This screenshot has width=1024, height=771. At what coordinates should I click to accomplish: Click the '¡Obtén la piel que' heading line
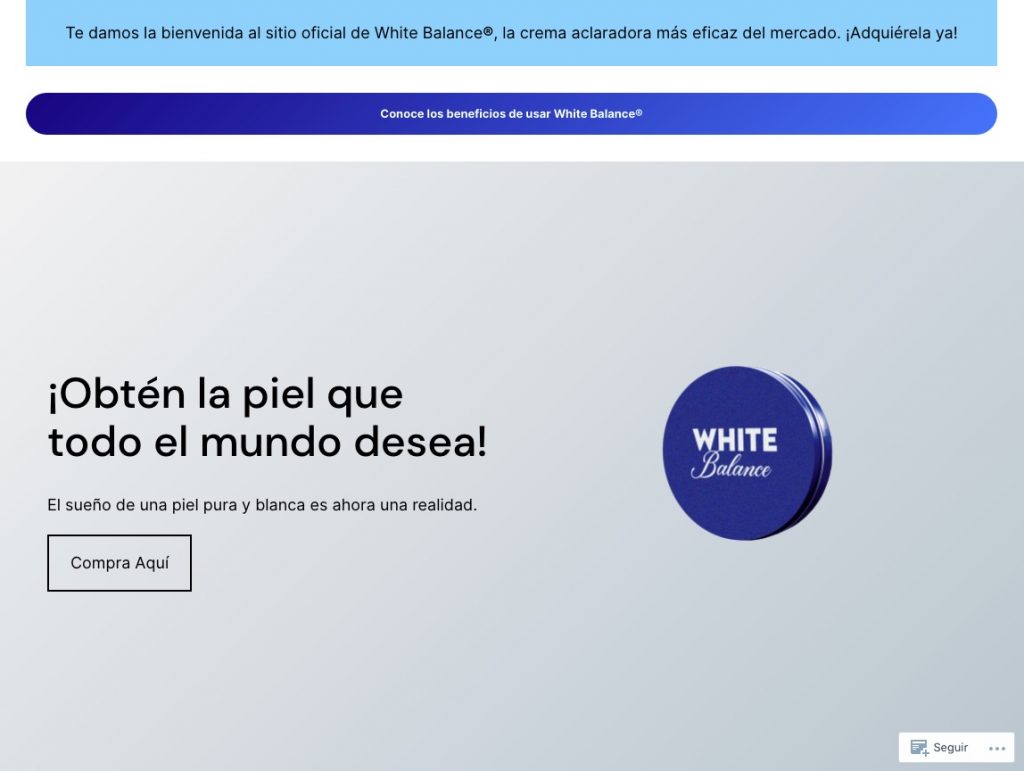(225, 394)
